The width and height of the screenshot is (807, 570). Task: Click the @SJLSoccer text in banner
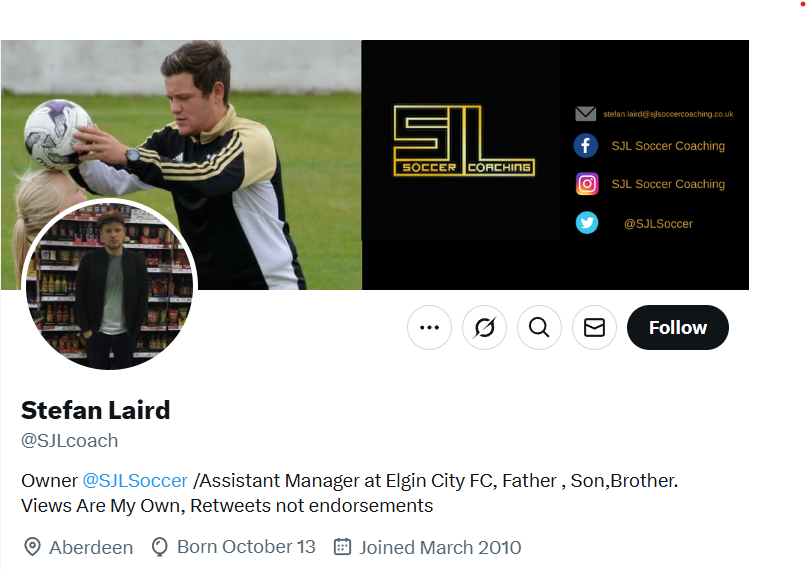(x=658, y=224)
